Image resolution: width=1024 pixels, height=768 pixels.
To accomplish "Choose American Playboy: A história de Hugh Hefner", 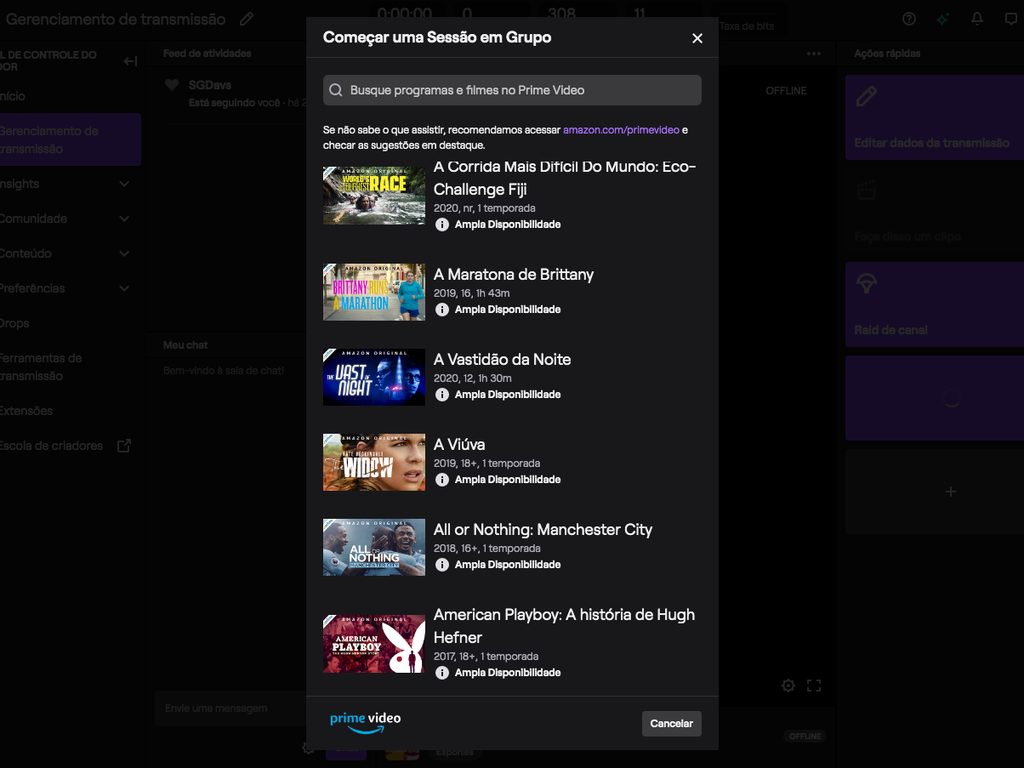I will (x=564, y=626).
